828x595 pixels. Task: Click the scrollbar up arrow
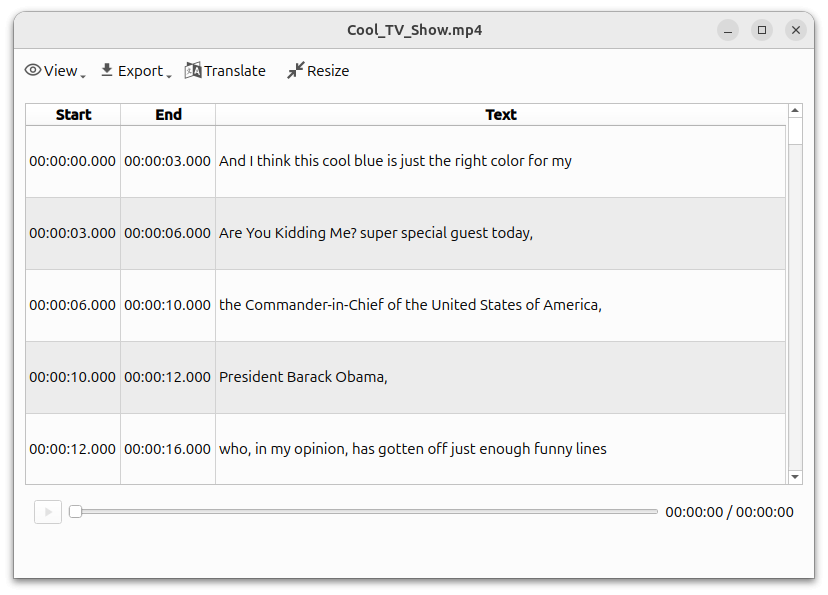pyautogui.click(x=795, y=110)
